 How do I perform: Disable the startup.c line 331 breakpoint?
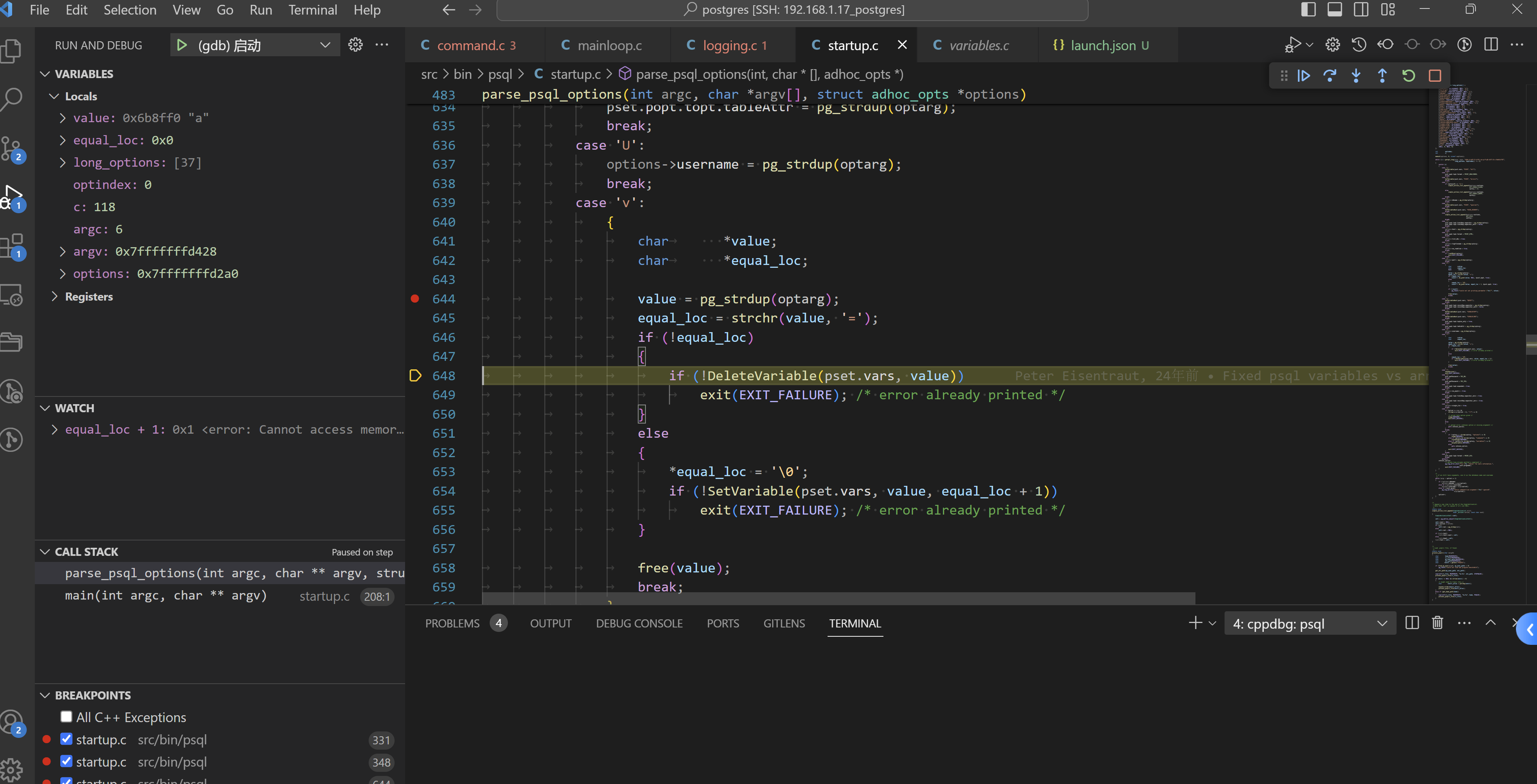click(66, 739)
